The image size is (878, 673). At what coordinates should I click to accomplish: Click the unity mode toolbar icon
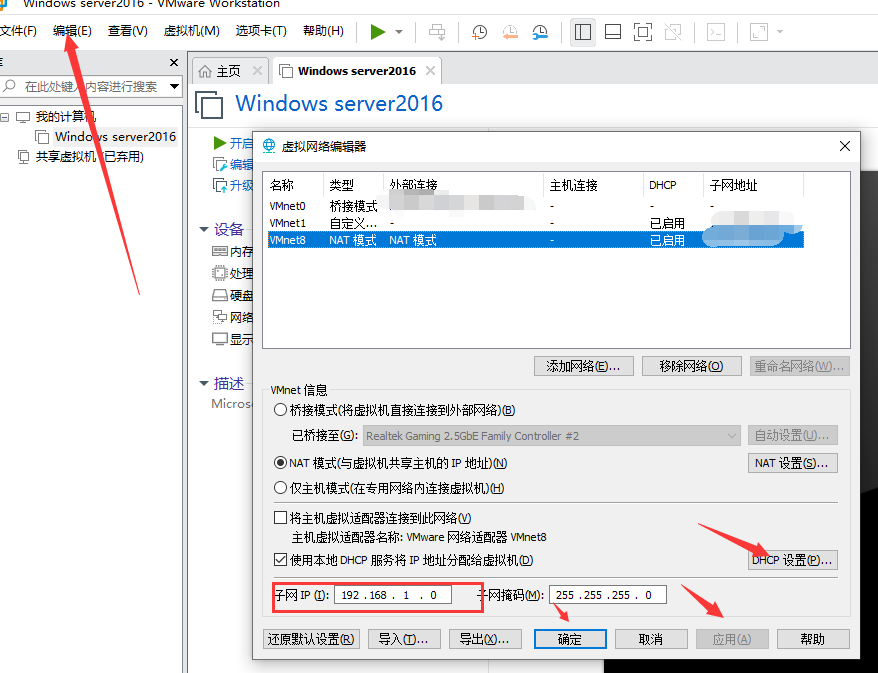click(673, 32)
